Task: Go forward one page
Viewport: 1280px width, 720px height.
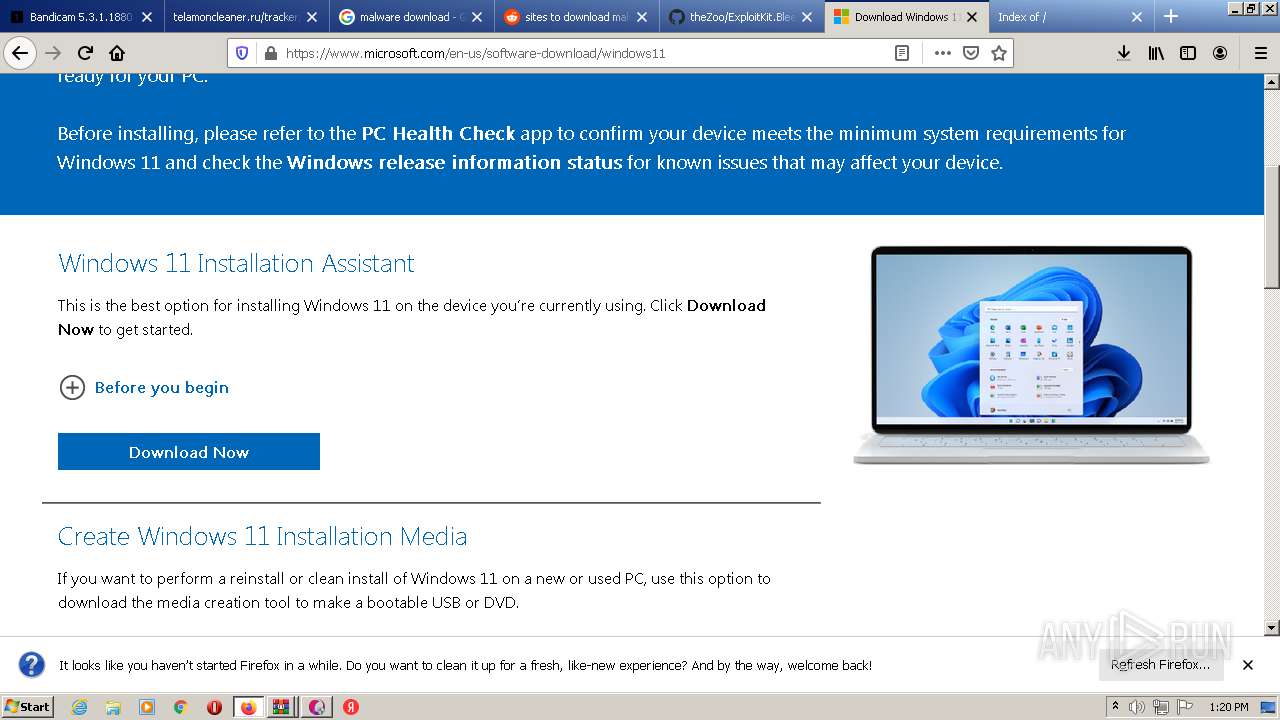Action: pyautogui.click(x=53, y=53)
